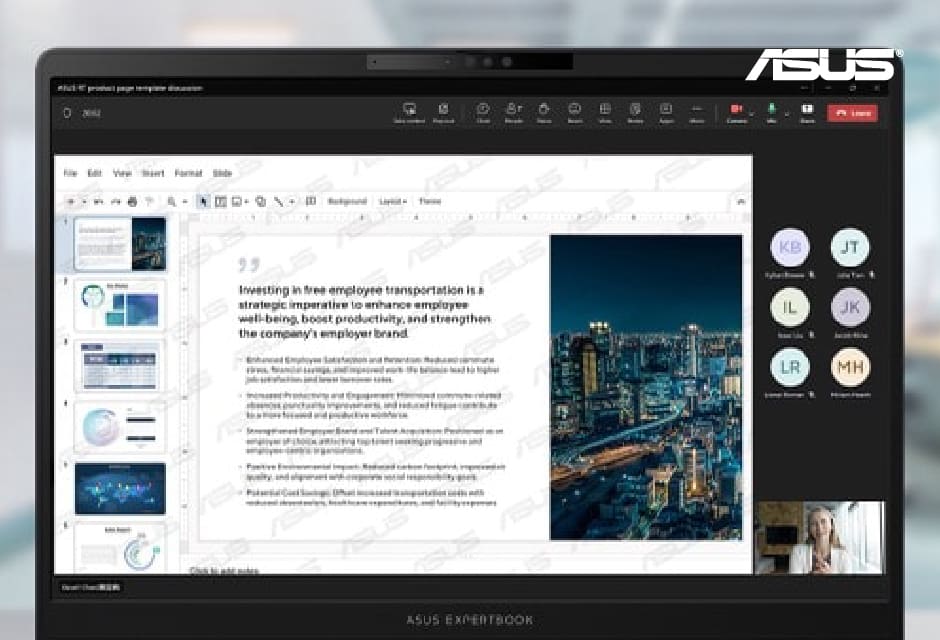
Task: Click the red Leave button
Action: 852,113
